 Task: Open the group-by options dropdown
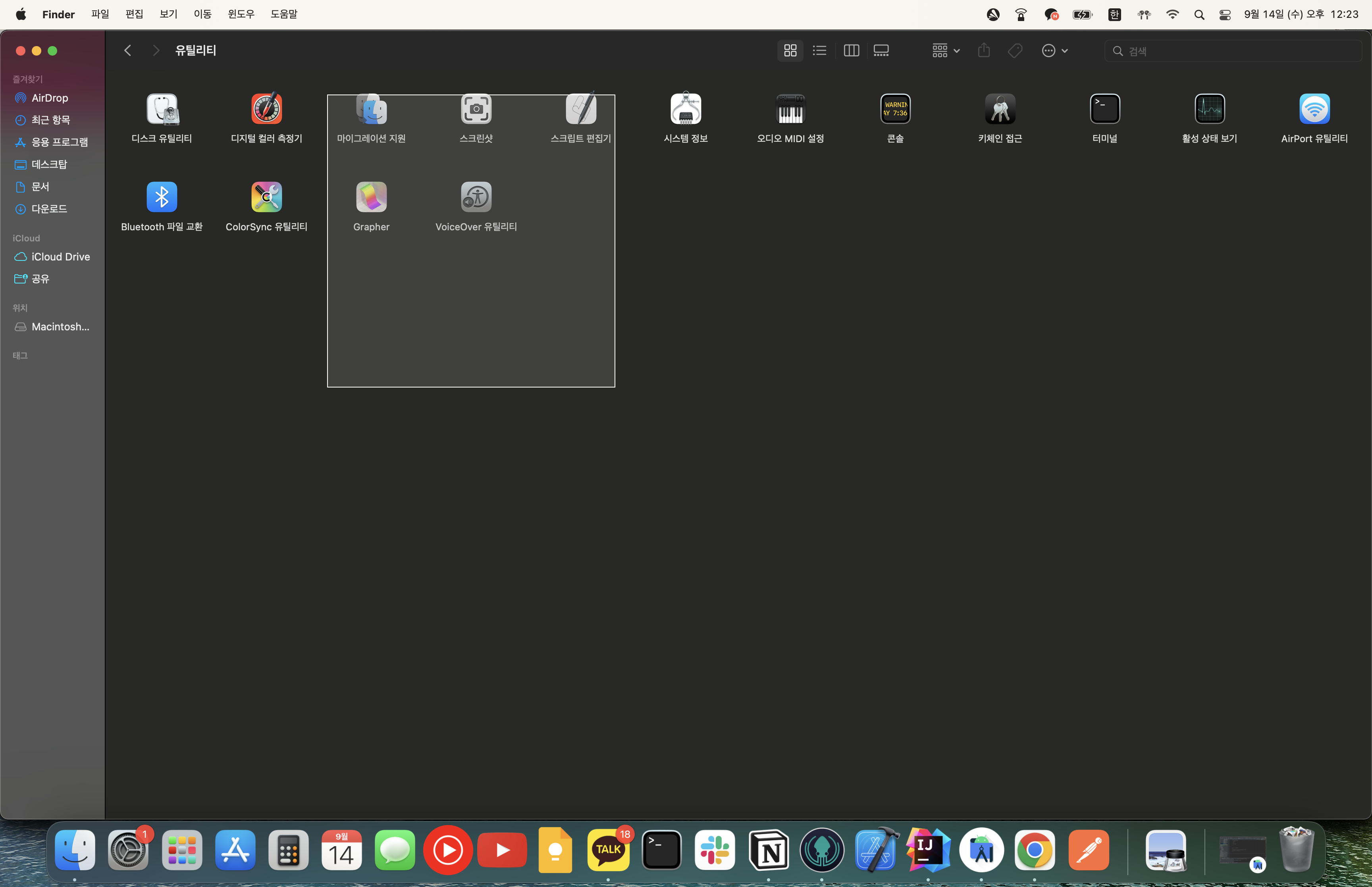coord(945,51)
